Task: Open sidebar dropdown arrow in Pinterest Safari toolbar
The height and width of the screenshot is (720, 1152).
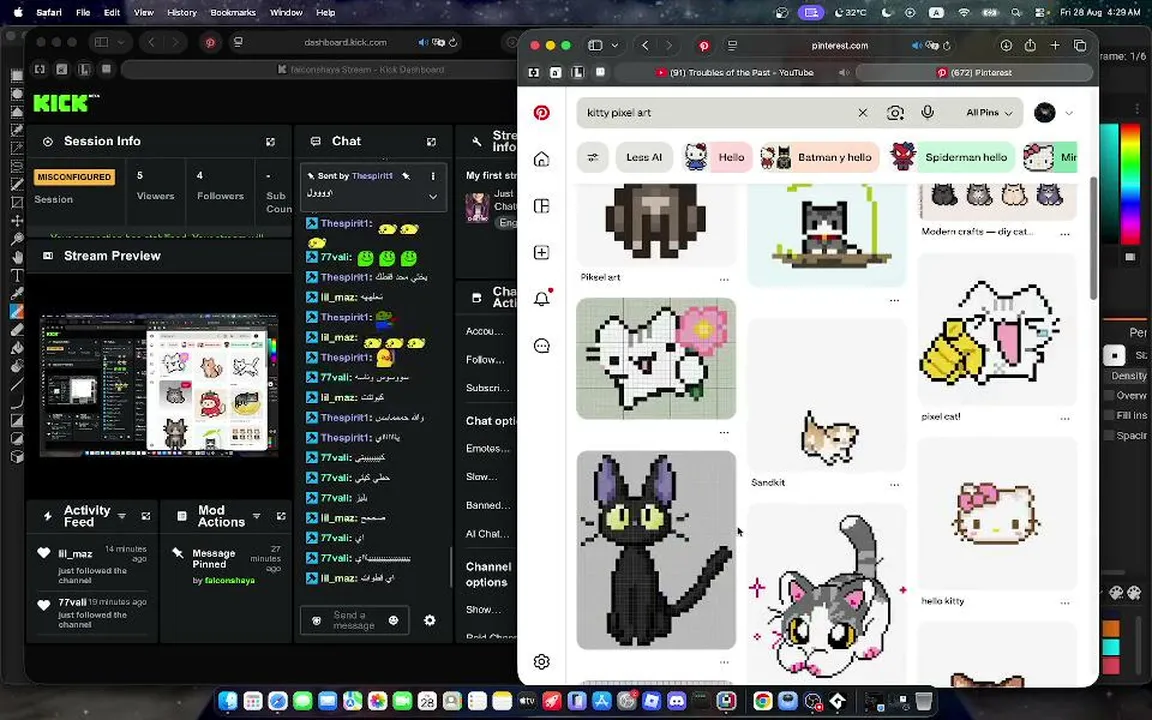Action: point(615,46)
